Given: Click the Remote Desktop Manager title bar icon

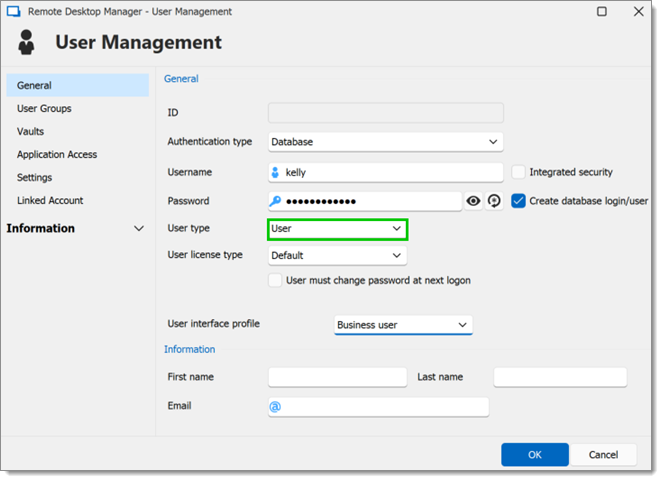Looking at the screenshot, I should coord(14,11).
